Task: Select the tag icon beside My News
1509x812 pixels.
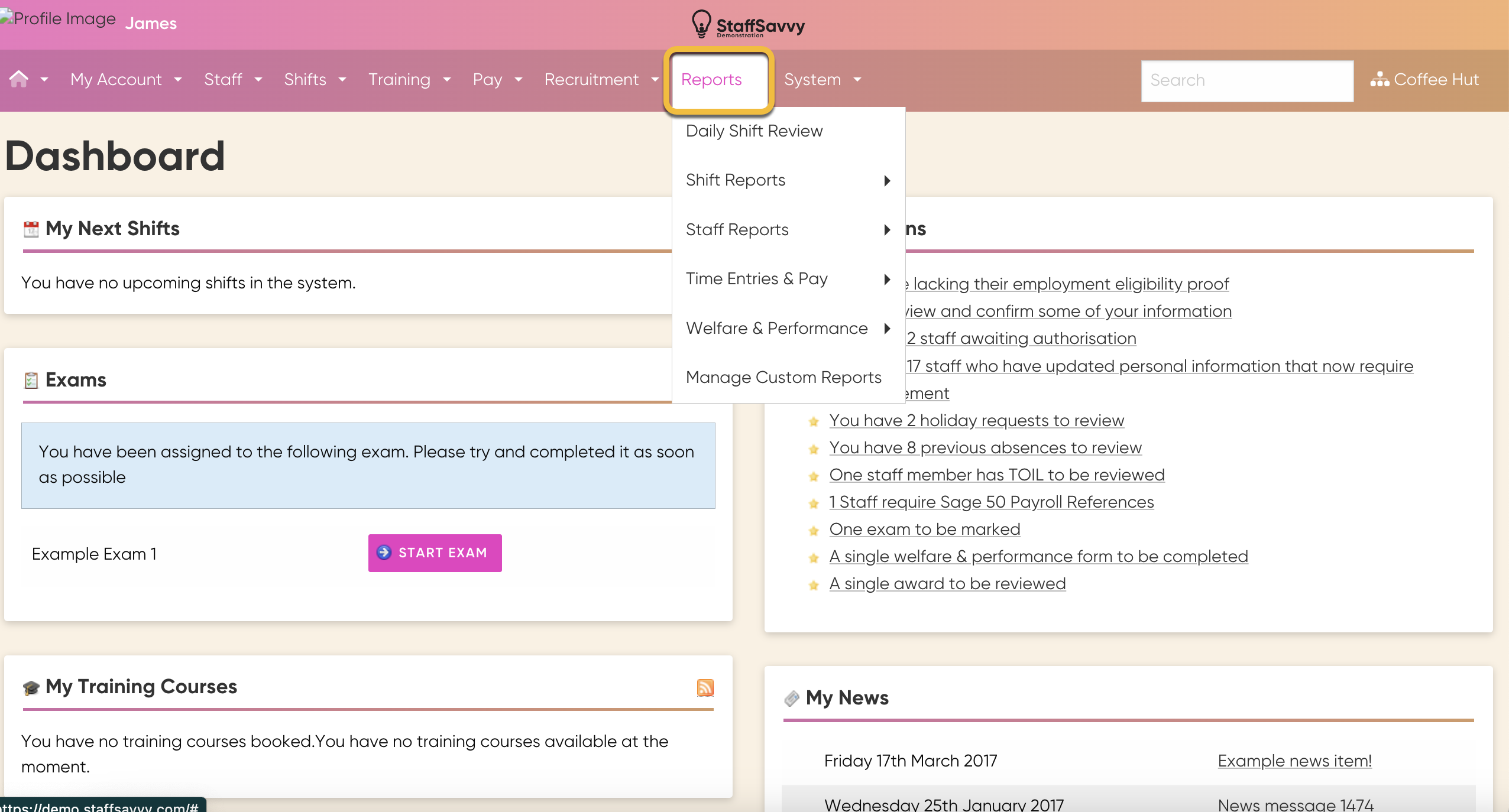Action: [x=792, y=699]
